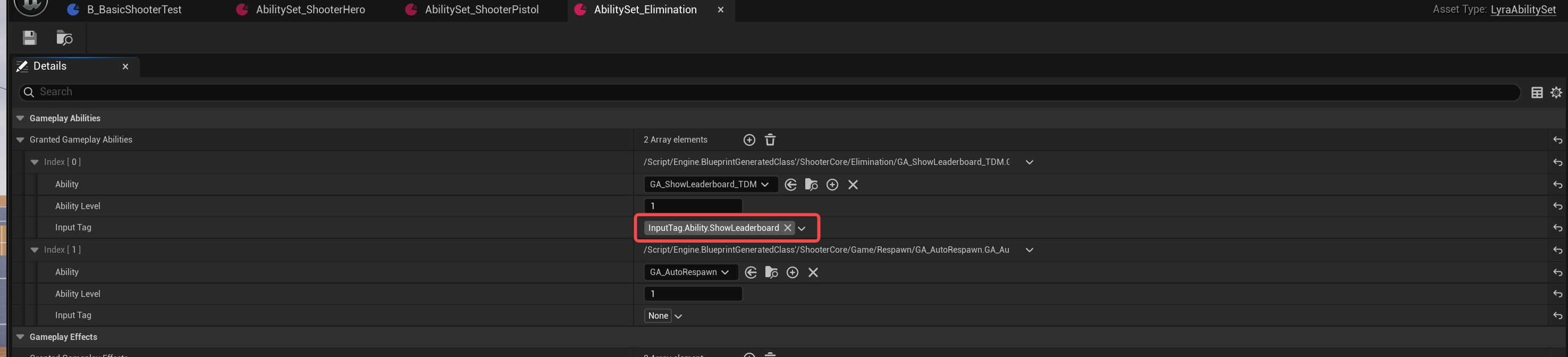Open Details panel settings gear
Viewport: 1568px width, 357px height.
(1556, 93)
